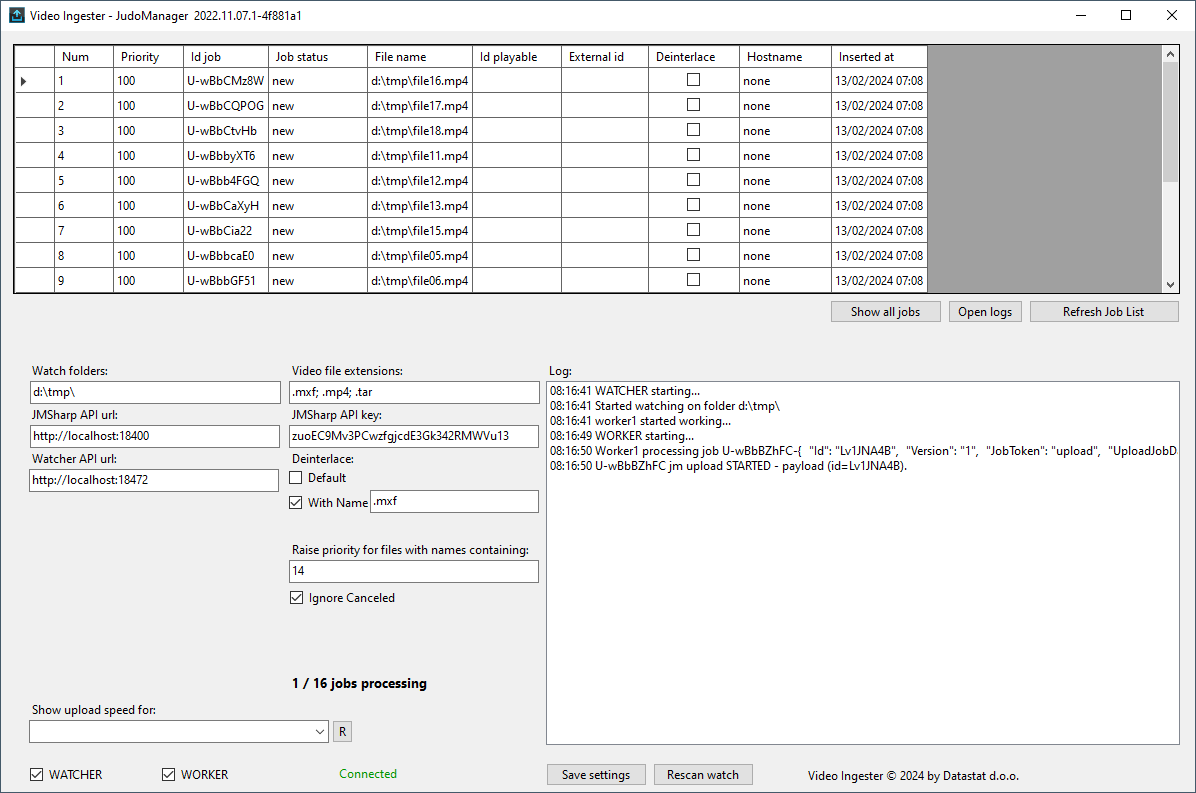
Task: Click the Save settings button
Action: click(596, 775)
